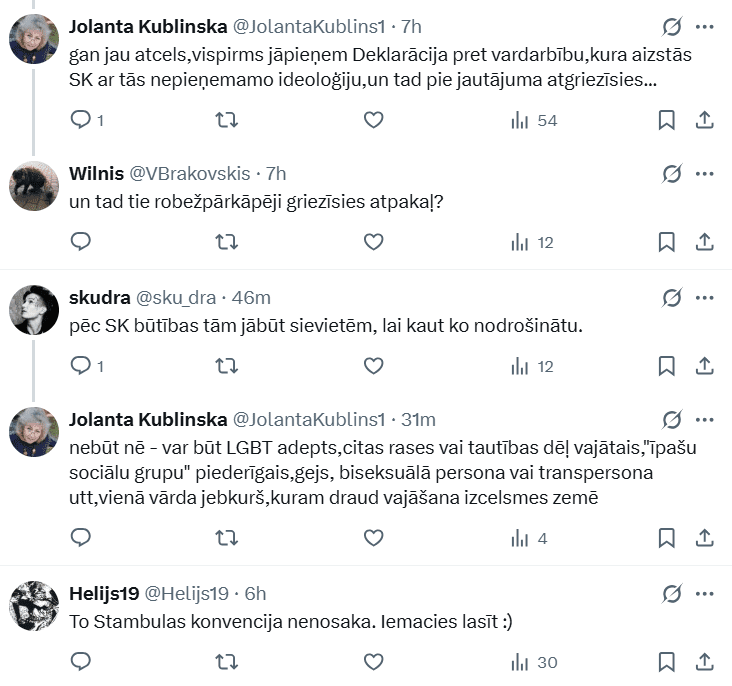This screenshot has height=686, width=732.
Task: Like skudra's tweet about SK būtības
Action: (x=373, y=366)
